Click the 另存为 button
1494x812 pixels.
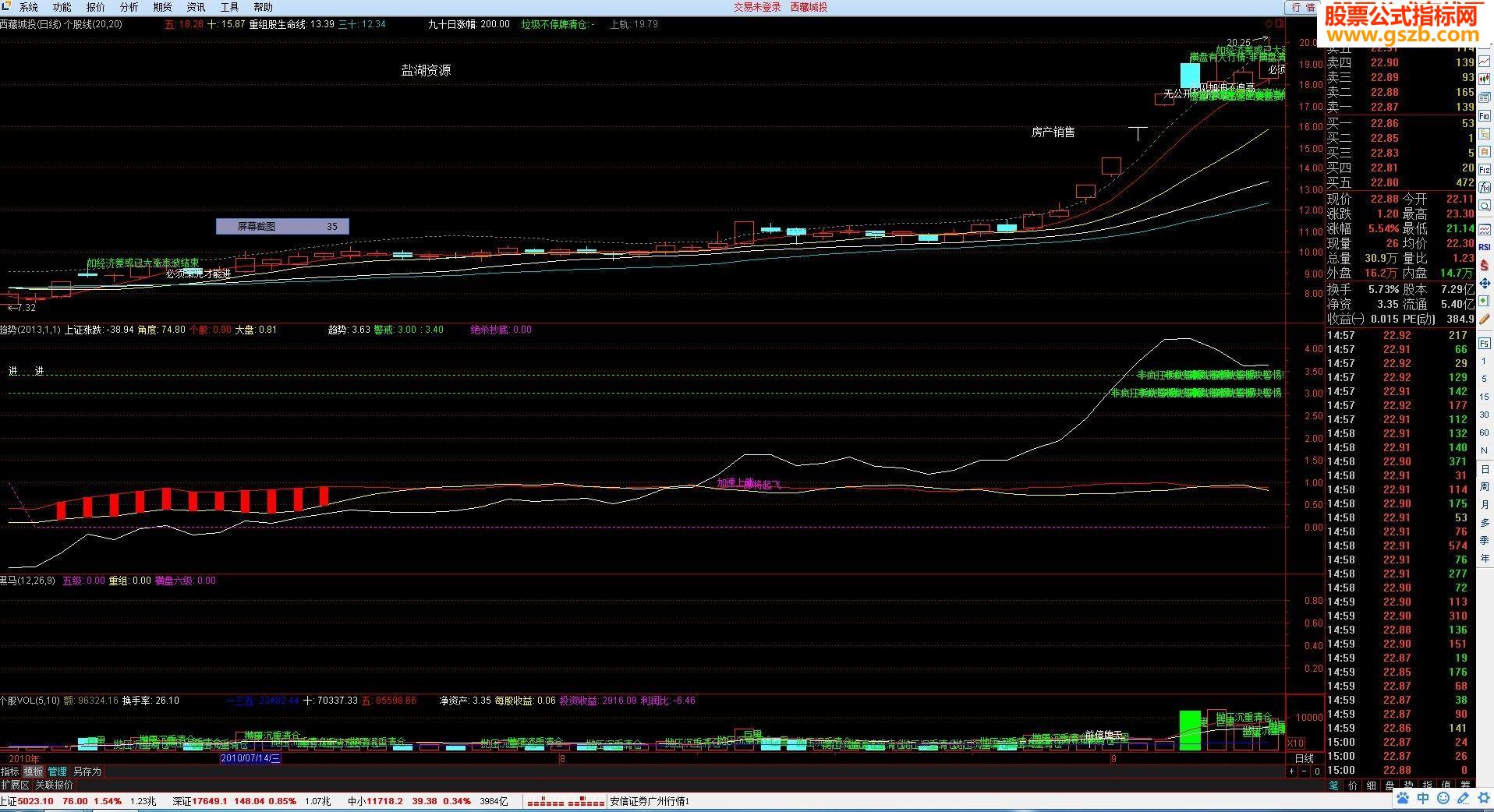87,771
